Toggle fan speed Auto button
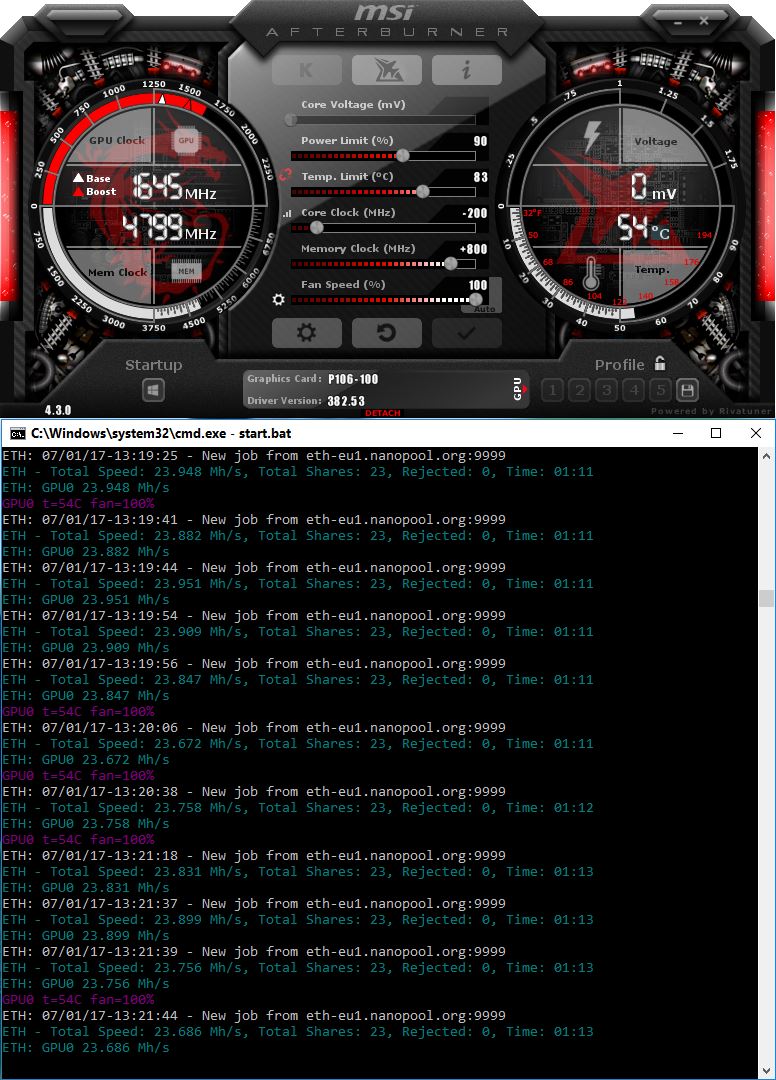 click(x=484, y=309)
